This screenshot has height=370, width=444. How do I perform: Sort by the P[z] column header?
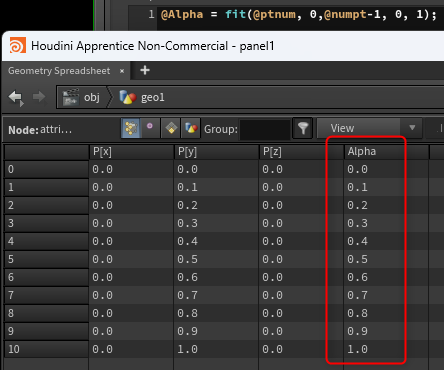[301, 152]
